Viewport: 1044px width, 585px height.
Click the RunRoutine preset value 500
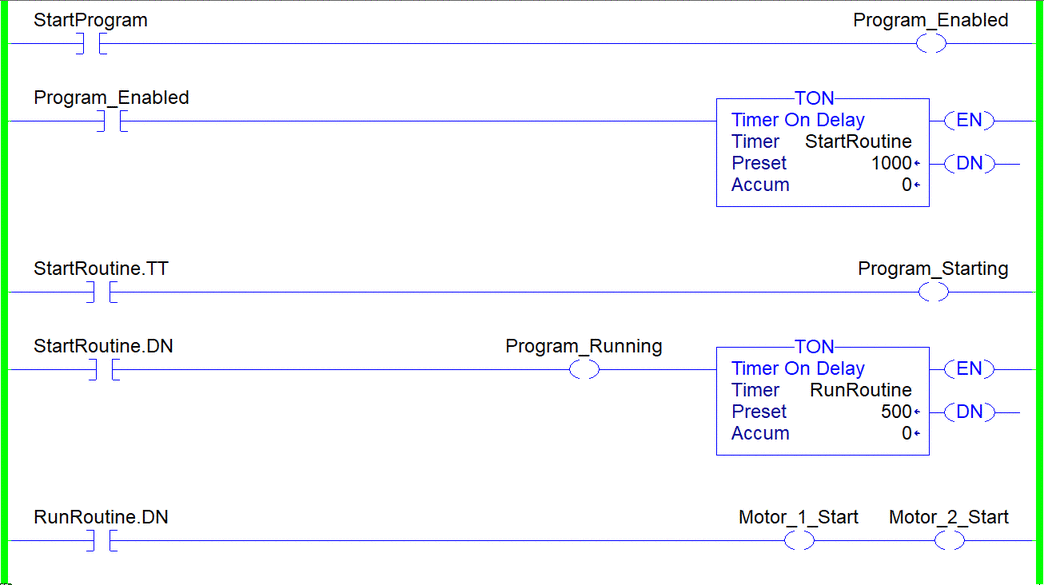(896, 412)
